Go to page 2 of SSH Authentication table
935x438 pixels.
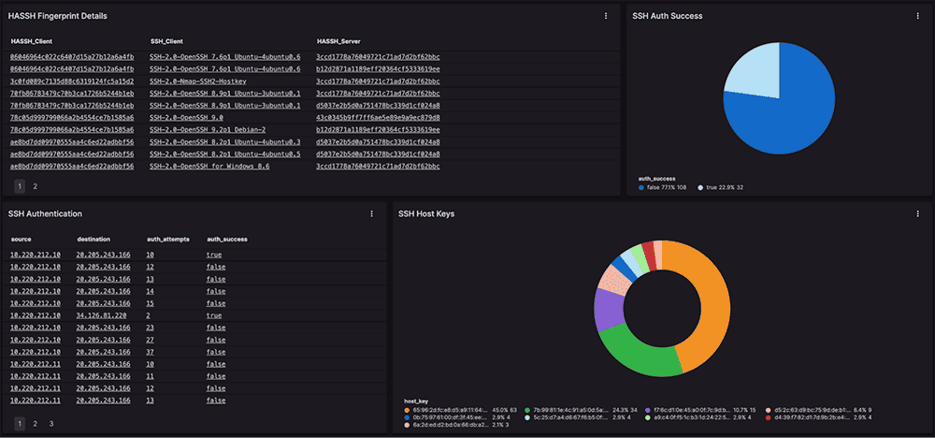[x=35, y=423]
